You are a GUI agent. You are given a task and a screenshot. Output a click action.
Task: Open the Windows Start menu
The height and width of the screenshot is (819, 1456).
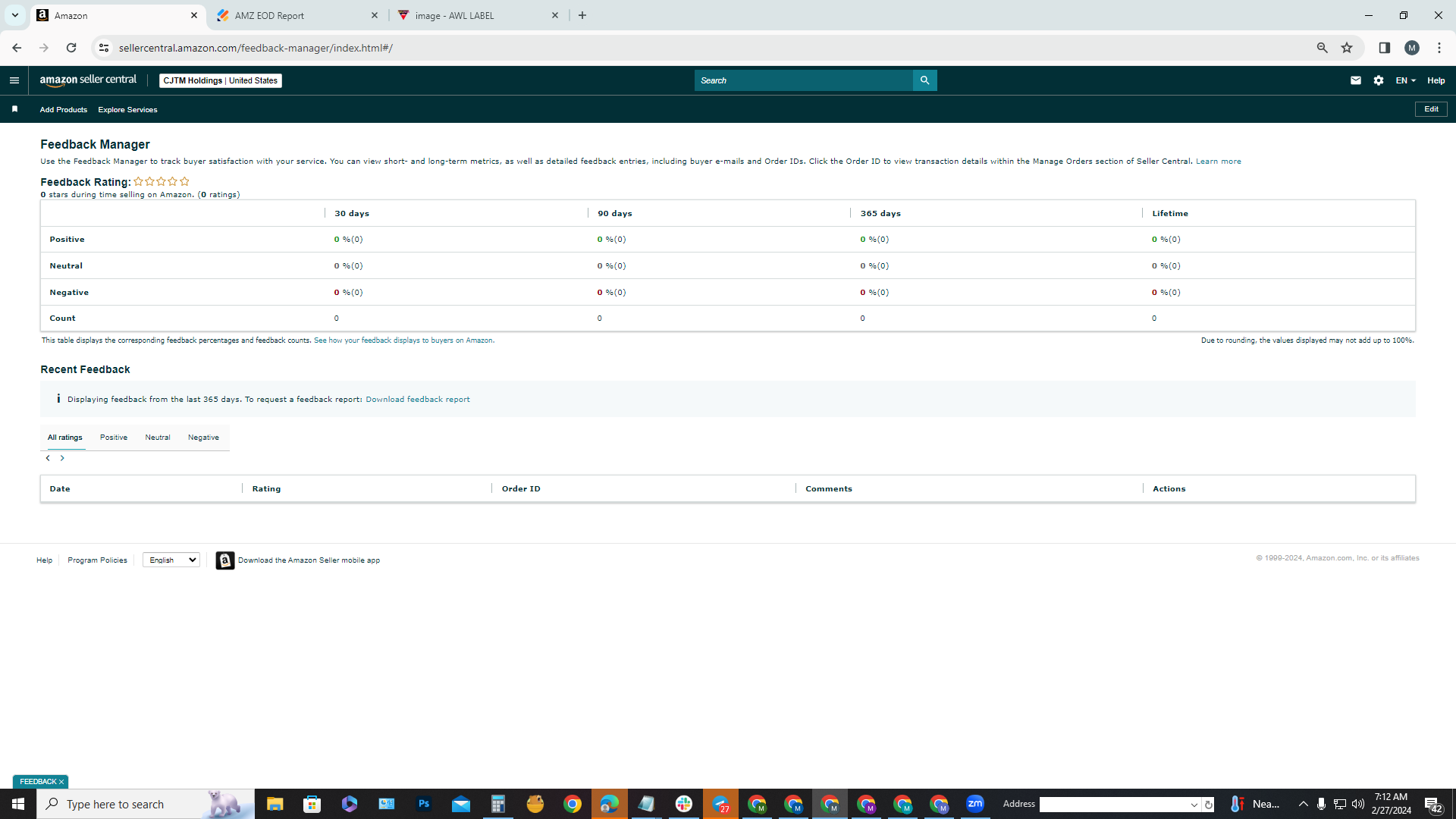click(18, 804)
